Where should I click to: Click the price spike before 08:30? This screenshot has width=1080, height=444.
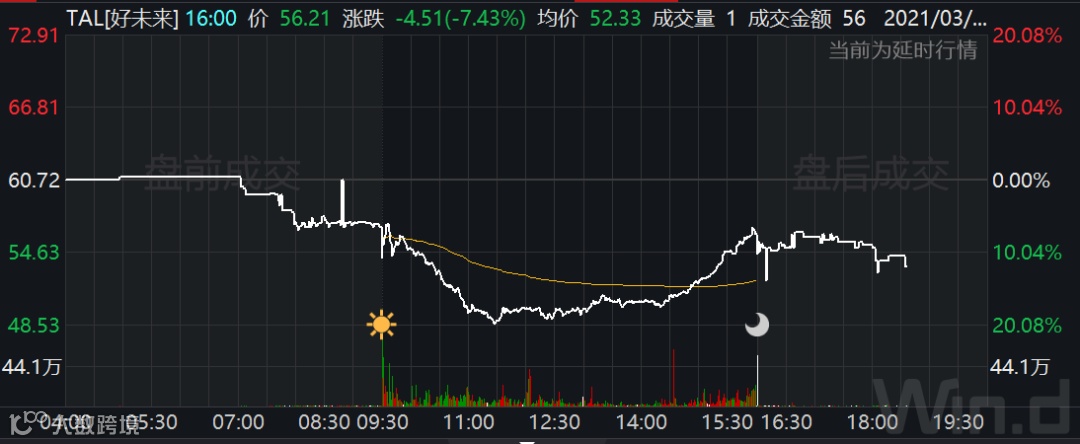tap(342, 201)
